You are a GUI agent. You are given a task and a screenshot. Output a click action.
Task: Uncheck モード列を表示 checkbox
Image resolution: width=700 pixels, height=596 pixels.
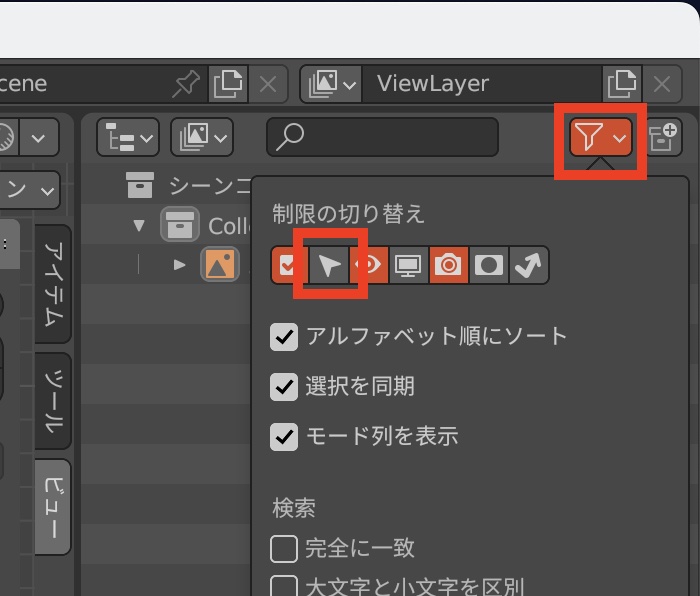coord(285,436)
